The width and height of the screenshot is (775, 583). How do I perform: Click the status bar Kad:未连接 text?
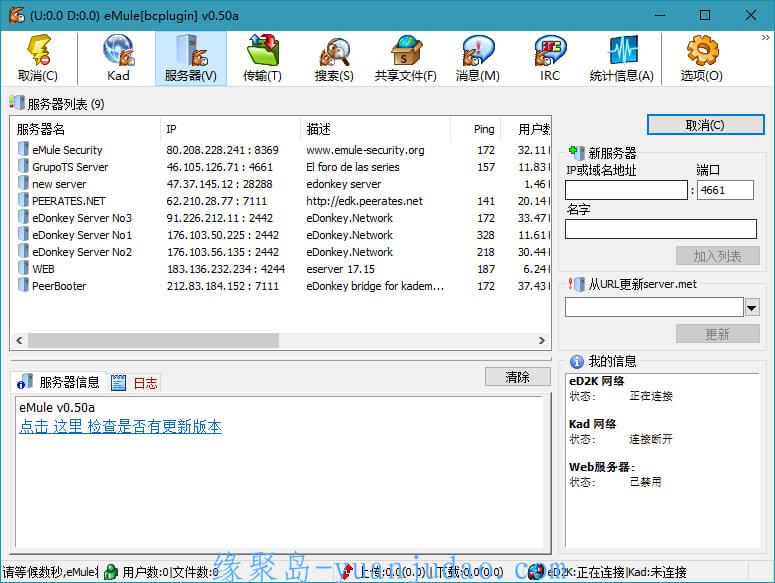click(657, 572)
